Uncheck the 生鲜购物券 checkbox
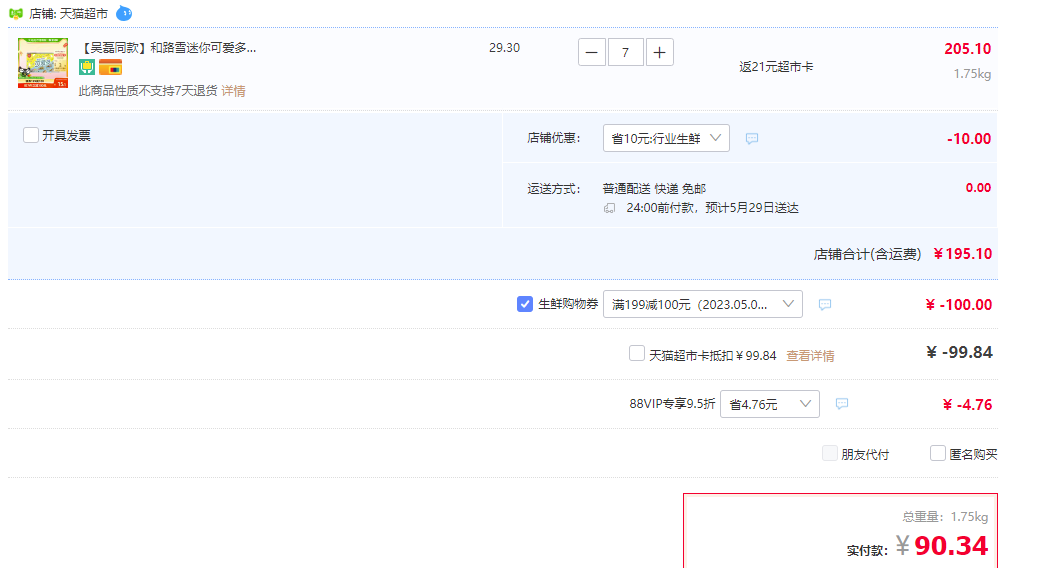 525,304
